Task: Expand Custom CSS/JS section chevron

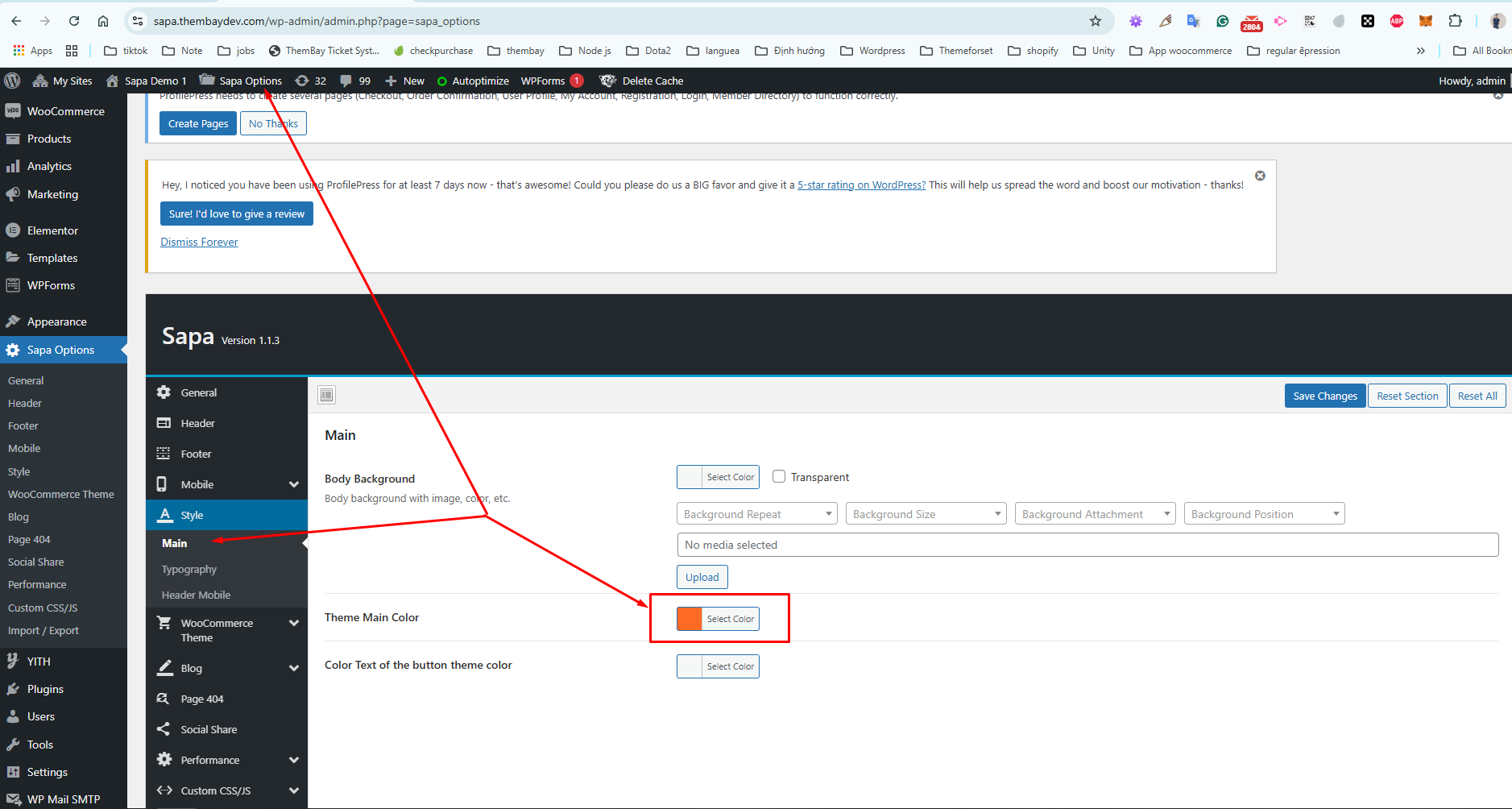Action: 294,790
